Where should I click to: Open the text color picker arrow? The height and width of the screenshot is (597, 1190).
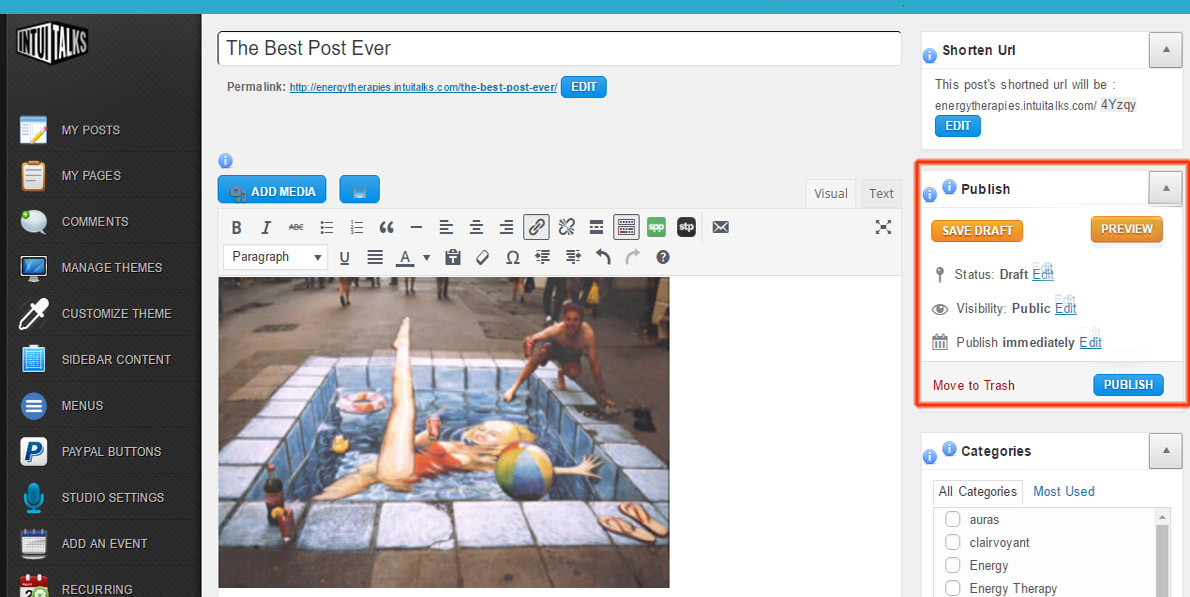(x=427, y=258)
